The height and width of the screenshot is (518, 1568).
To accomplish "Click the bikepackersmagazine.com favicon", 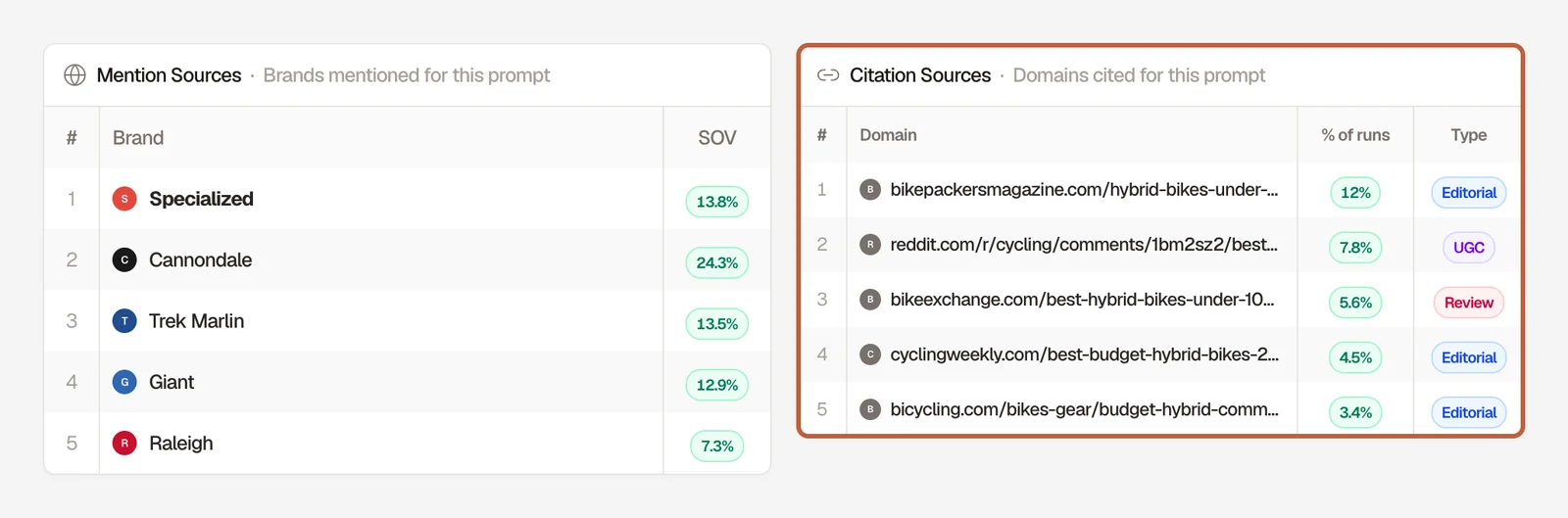I will click(870, 190).
